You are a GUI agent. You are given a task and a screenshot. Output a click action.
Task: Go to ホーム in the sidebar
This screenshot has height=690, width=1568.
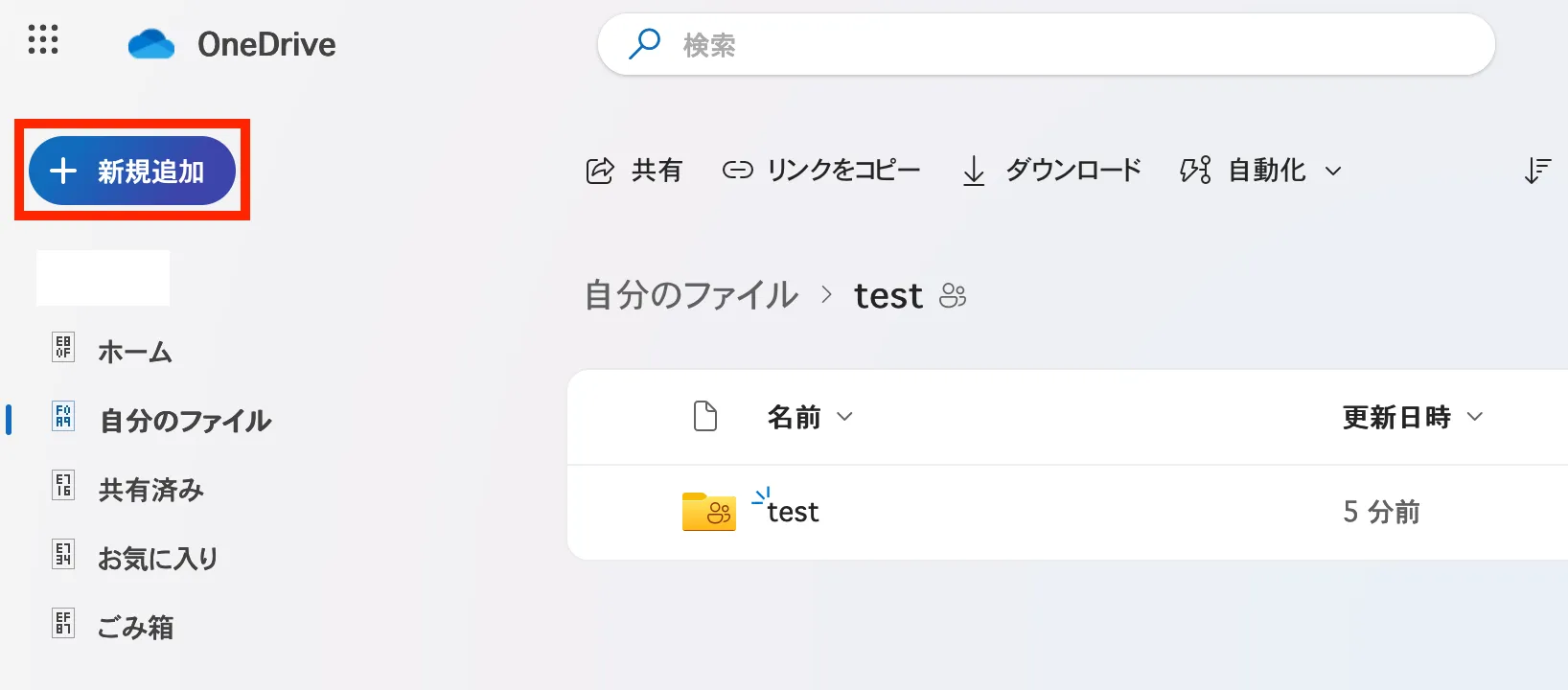[134, 352]
